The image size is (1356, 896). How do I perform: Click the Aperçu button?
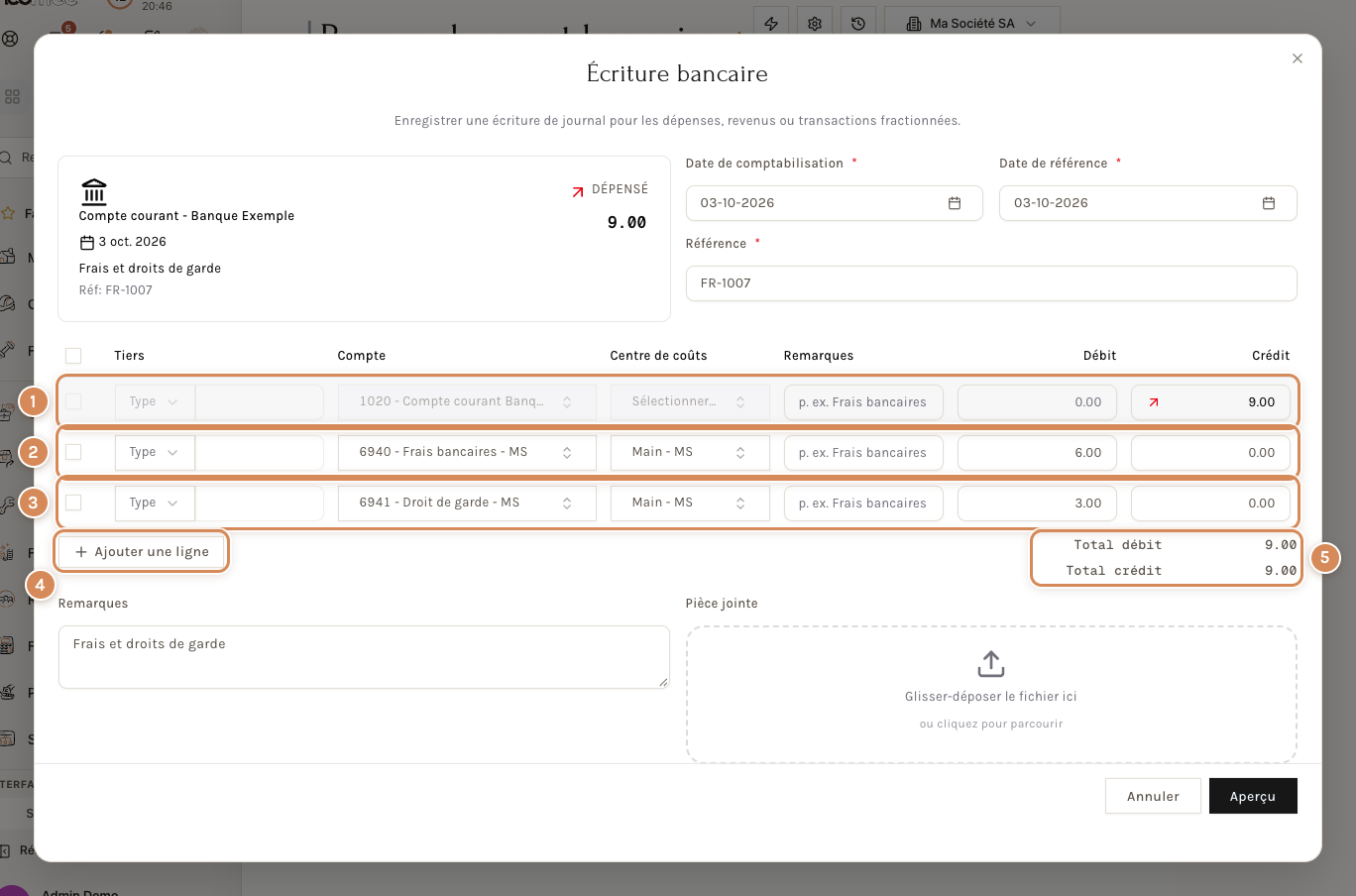1253,796
